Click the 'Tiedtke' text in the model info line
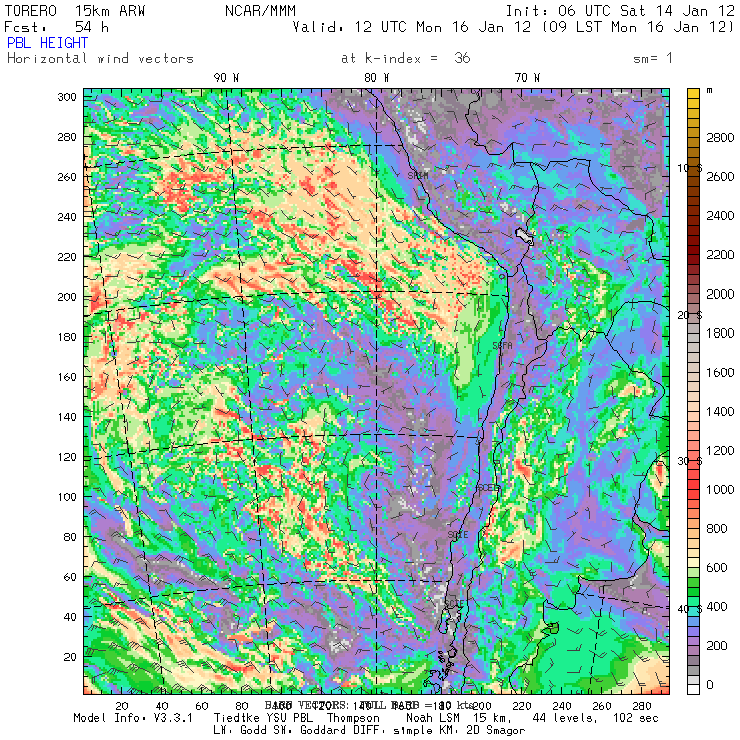The height and width of the screenshot is (740, 740). point(236,718)
